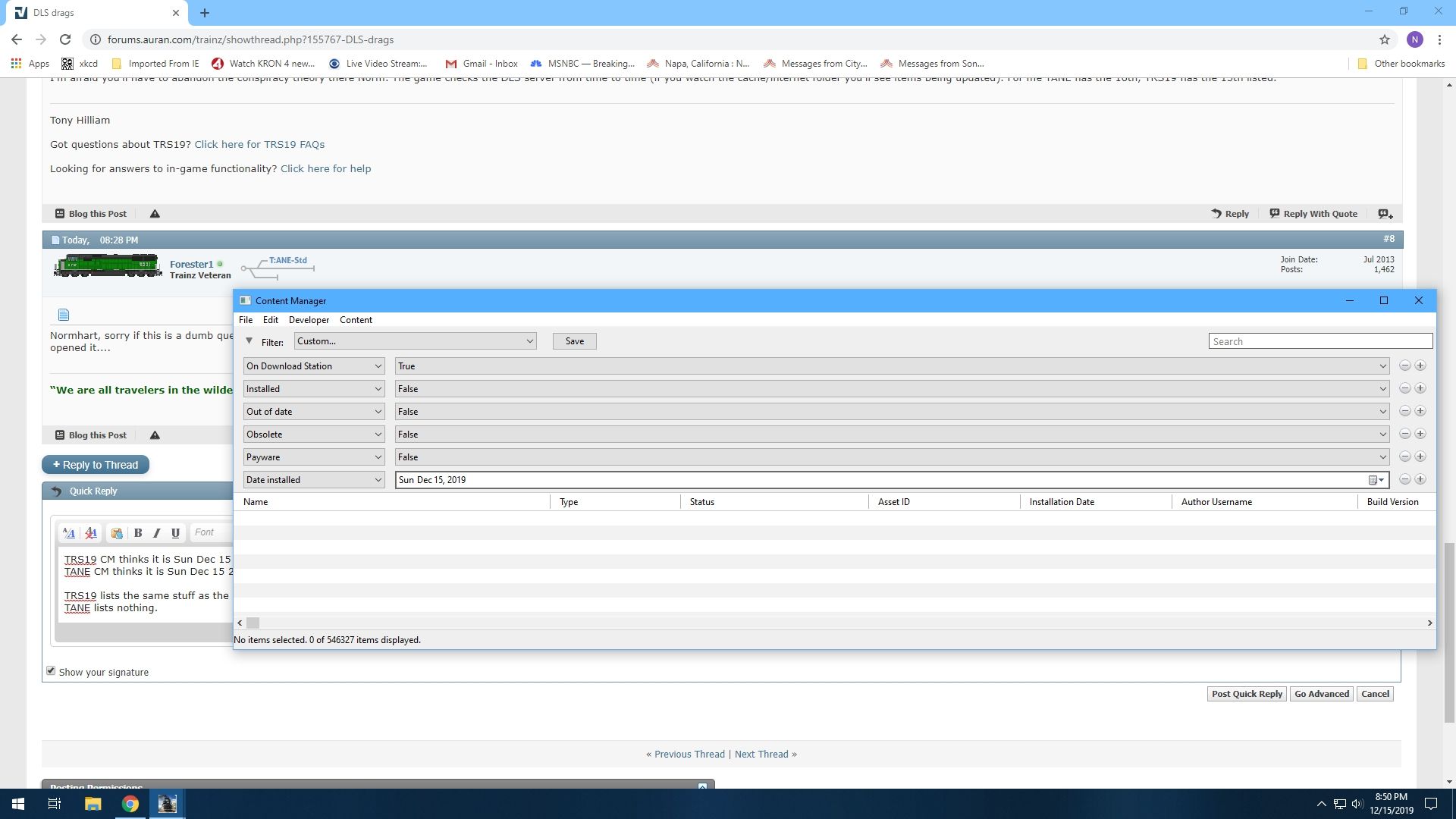Open the Payware criteria dropdown
Image resolution: width=1456 pixels, height=819 pixels.
click(x=314, y=457)
